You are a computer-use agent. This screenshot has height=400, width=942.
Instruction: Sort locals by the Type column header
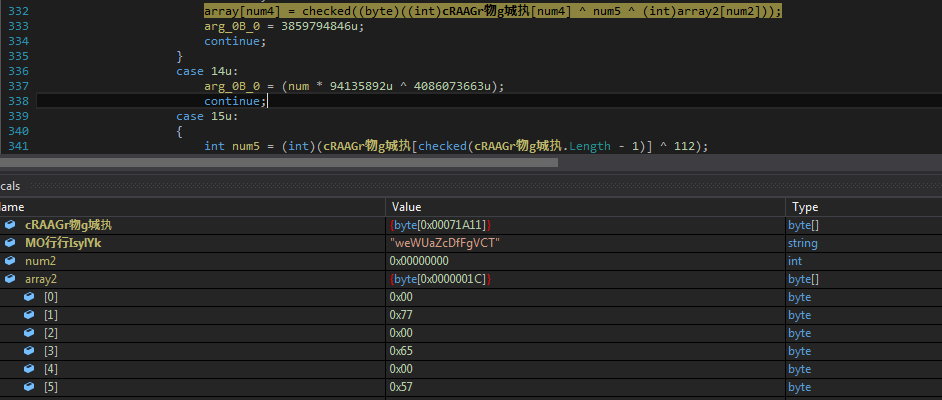tap(805, 206)
